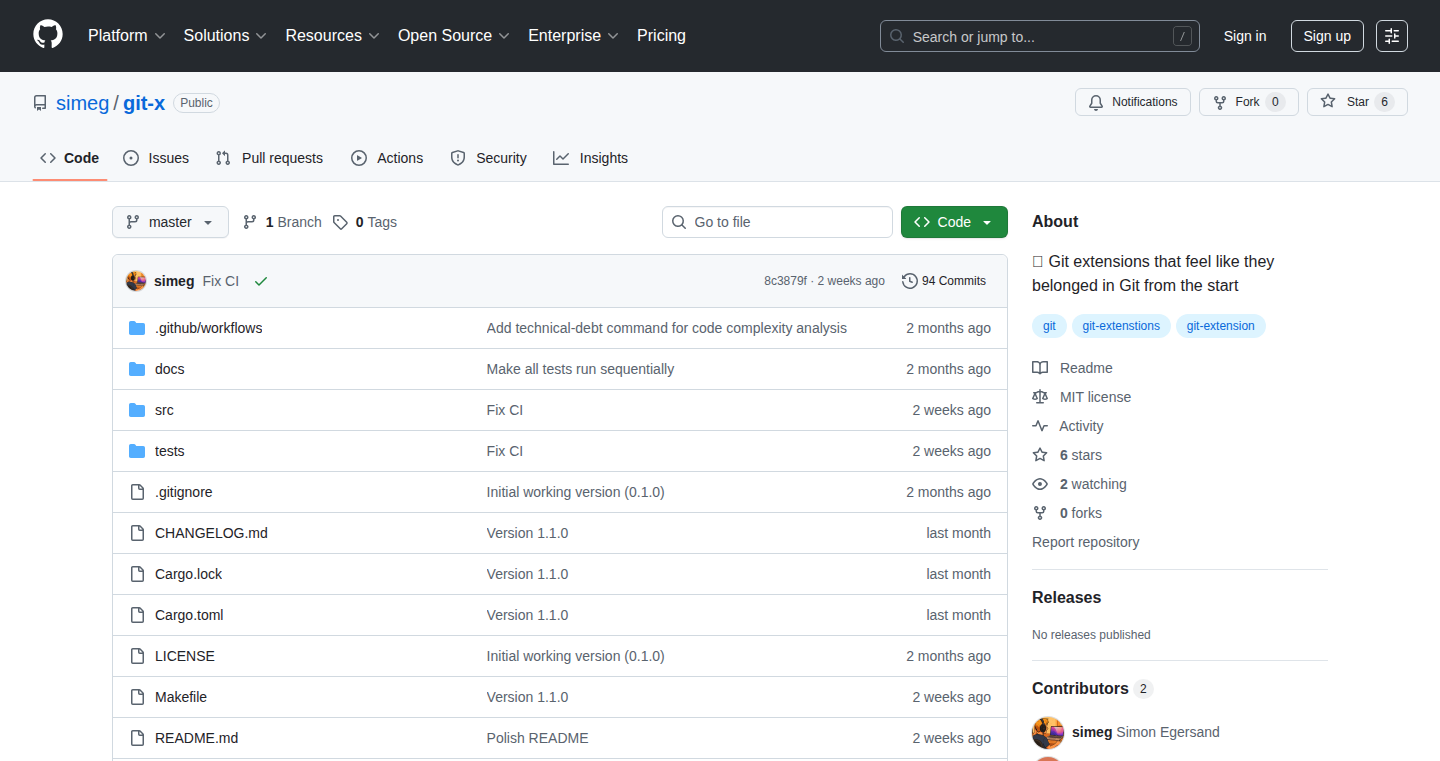The width and height of the screenshot is (1440, 761).
Task: Open the appearance settings icon in header
Action: tap(1392, 36)
